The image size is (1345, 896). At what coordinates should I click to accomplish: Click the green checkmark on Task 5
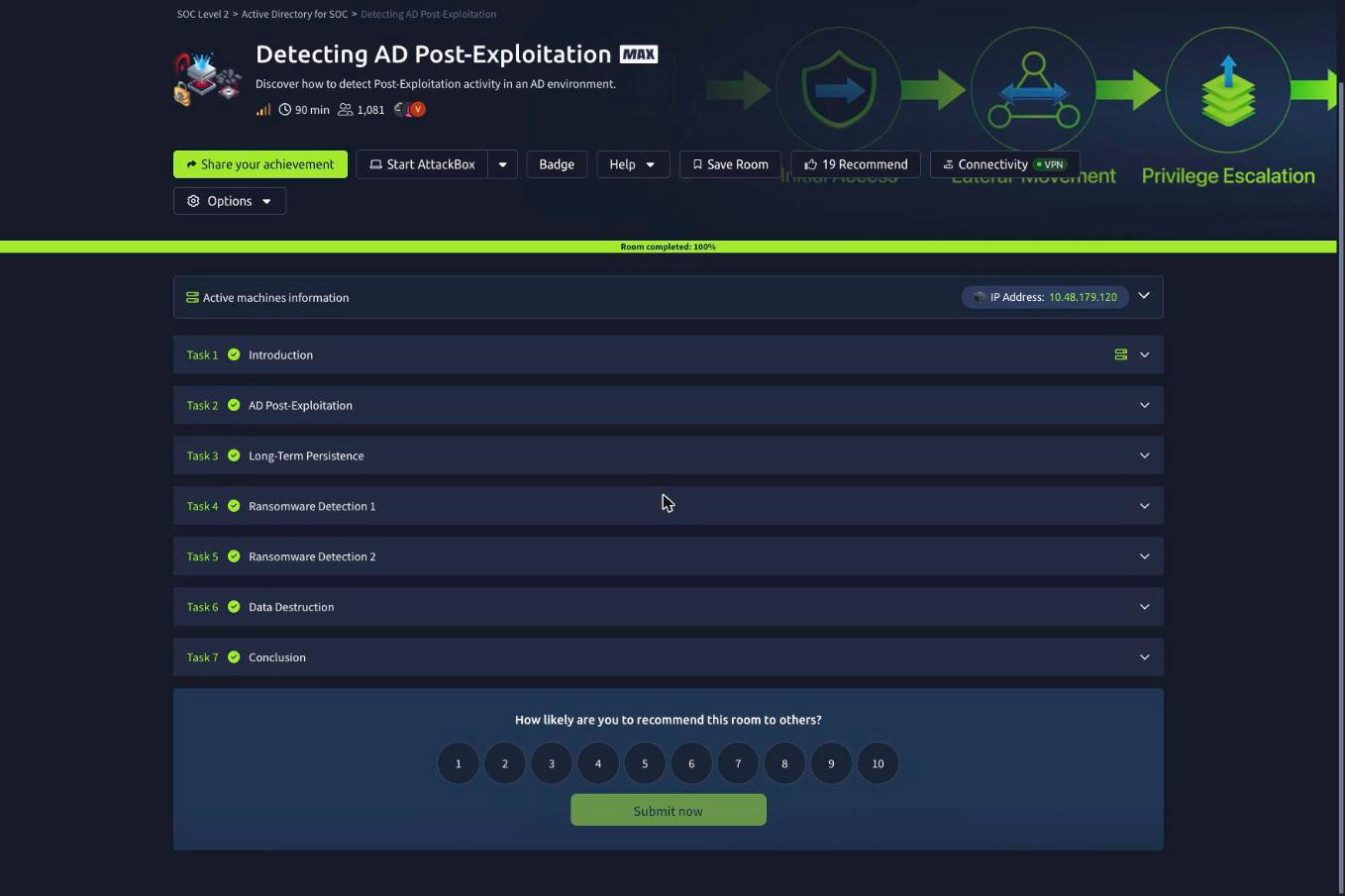(x=234, y=556)
